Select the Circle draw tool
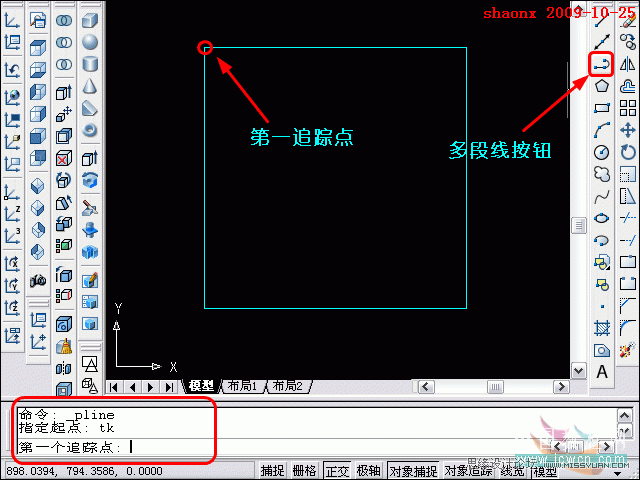The width and height of the screenshot is (640, 480). 602,152
